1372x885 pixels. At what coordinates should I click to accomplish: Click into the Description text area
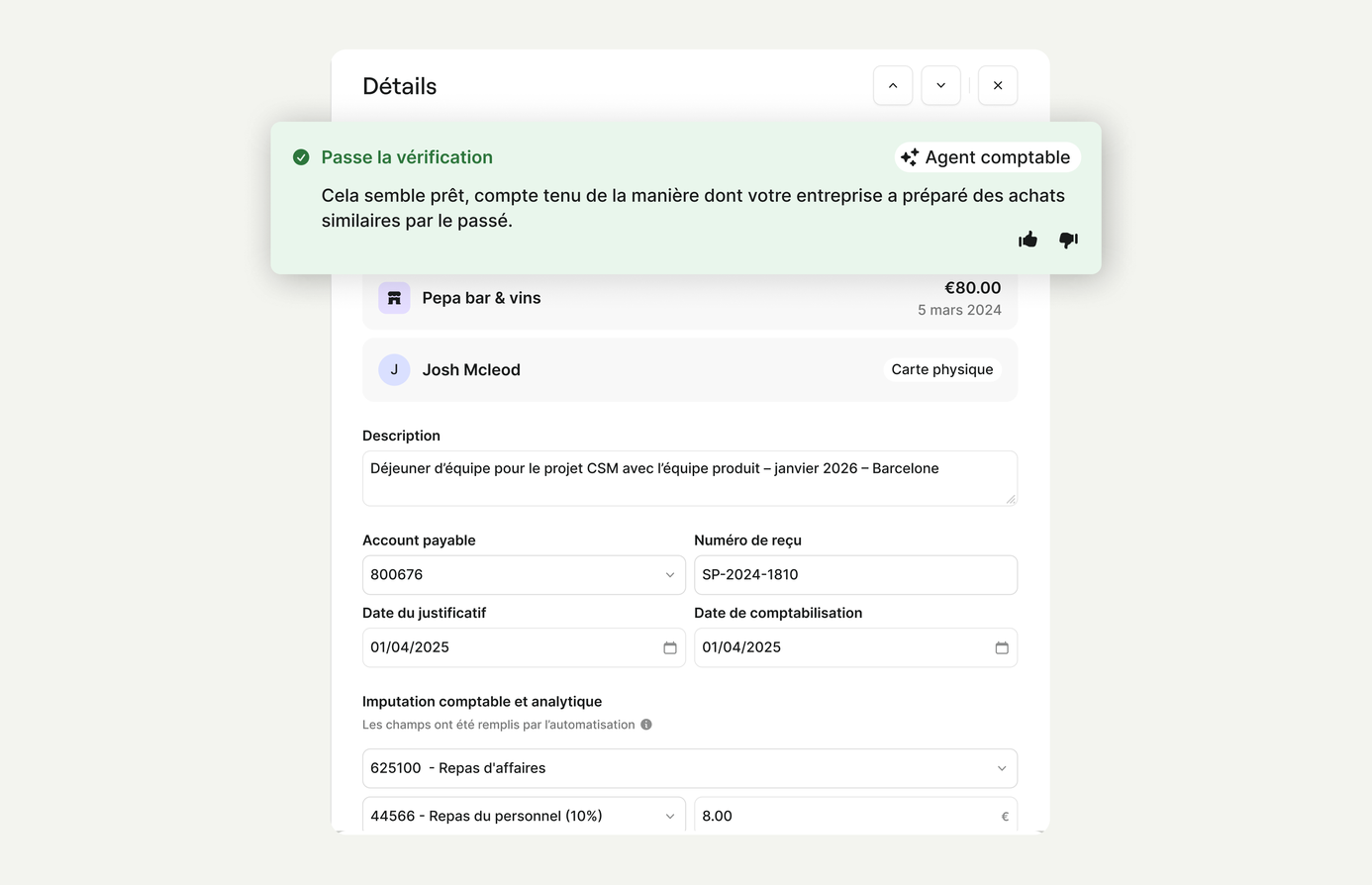[x=690, y=478]
